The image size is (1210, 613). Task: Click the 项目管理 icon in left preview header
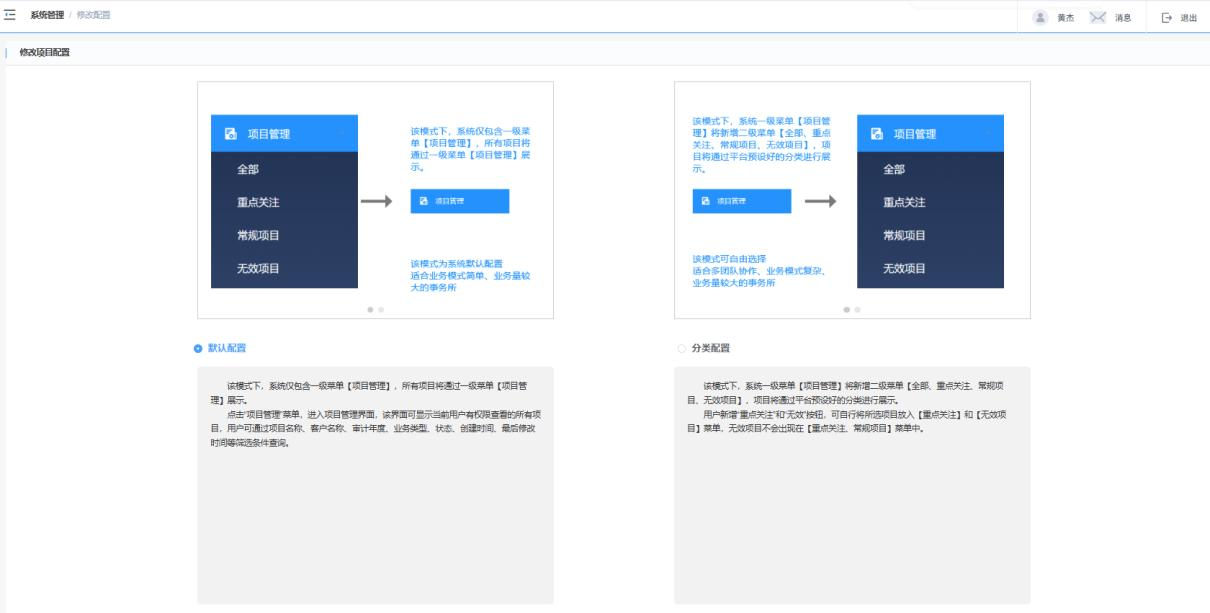coord(231,134)
